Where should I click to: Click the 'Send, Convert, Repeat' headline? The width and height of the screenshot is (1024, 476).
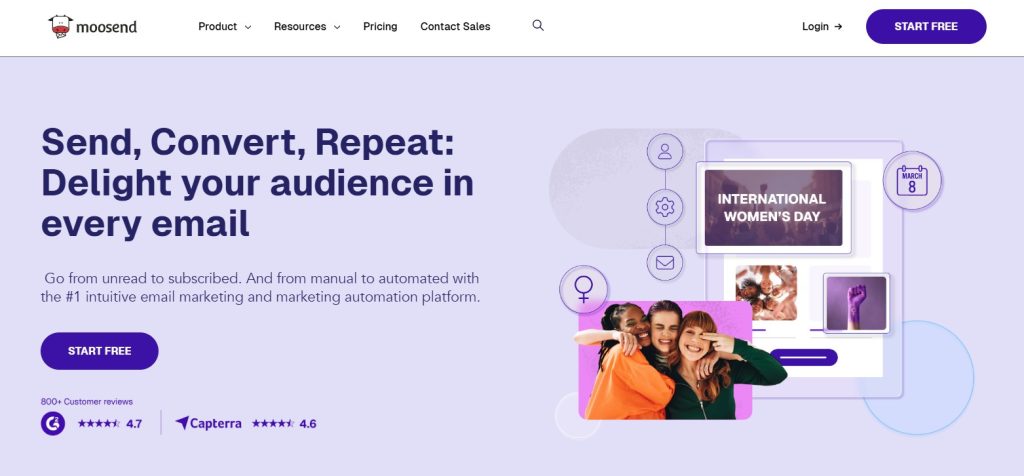coord(257,182)
